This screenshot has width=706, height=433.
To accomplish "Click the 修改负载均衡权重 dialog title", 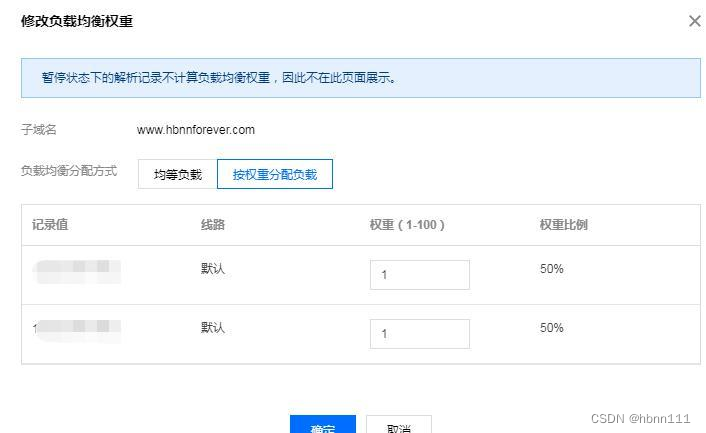I will (77, 21).
